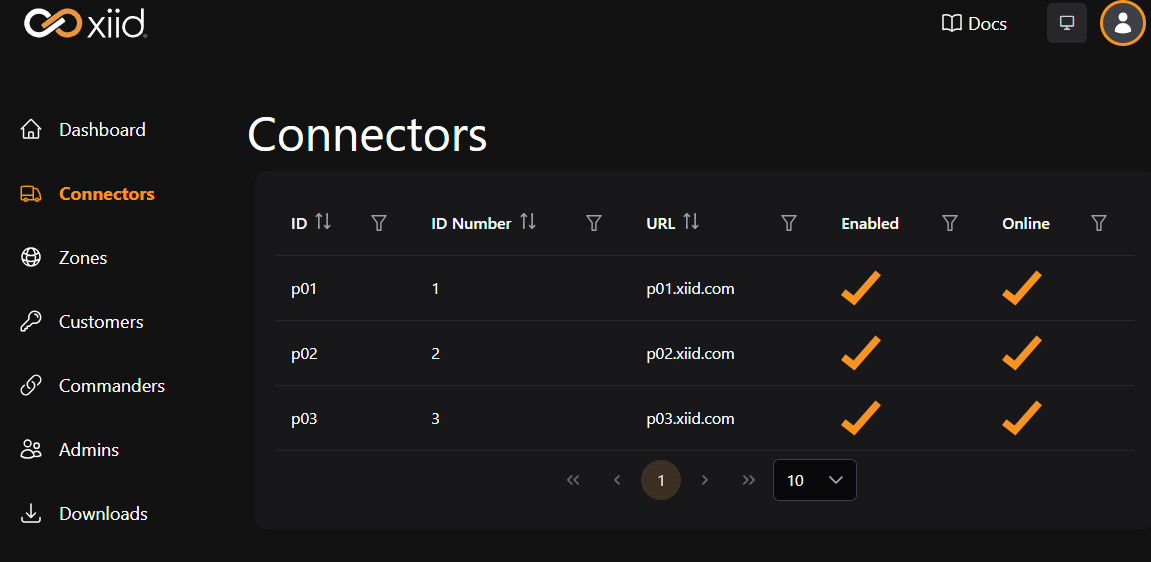Open the filter for ID Number column
The width and height of the screenshot is (1151, 562).
[593, 223]
